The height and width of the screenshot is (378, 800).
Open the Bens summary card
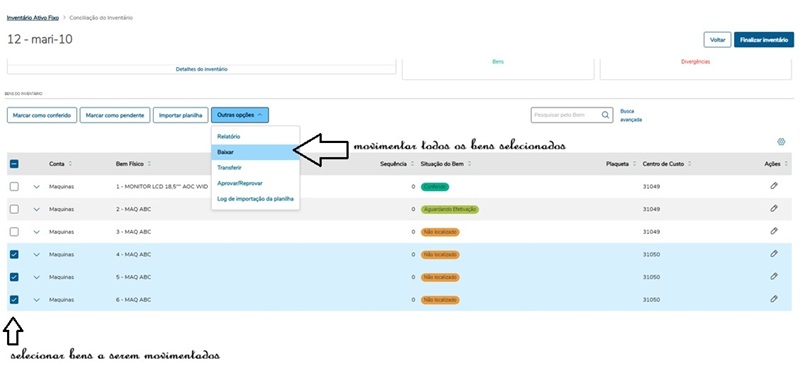coord(498,69)
